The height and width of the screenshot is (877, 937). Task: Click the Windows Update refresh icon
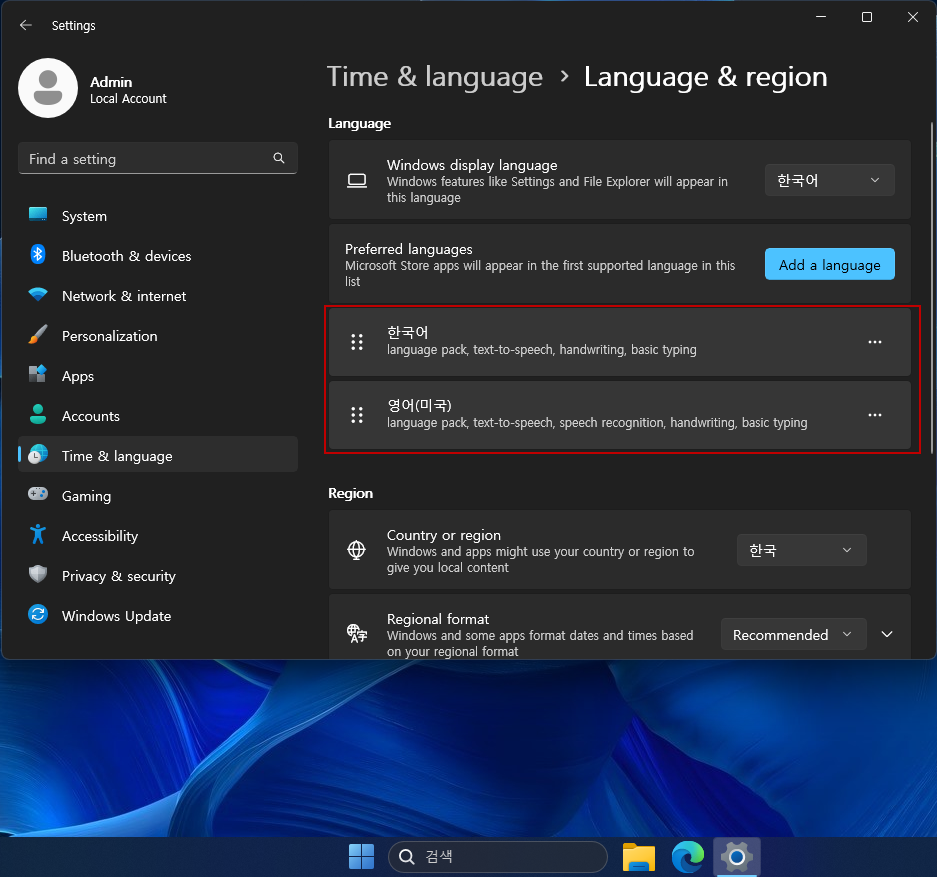(x=38, y=615)
